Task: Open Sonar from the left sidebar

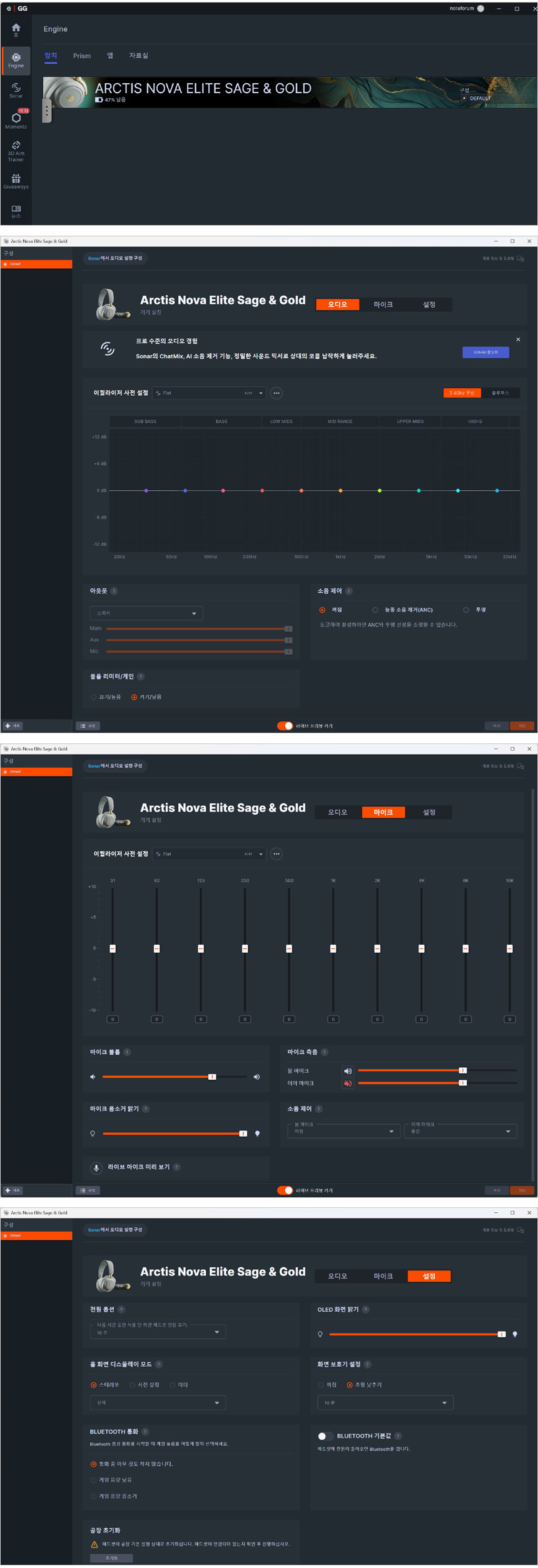Action: click(16, 90)
